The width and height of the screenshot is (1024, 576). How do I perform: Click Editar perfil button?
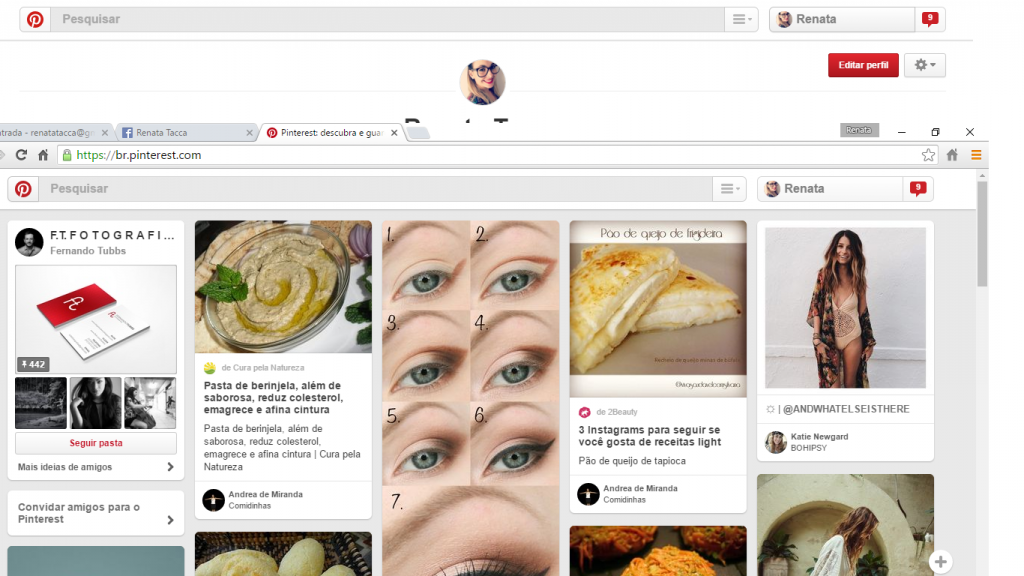point(863,65)
